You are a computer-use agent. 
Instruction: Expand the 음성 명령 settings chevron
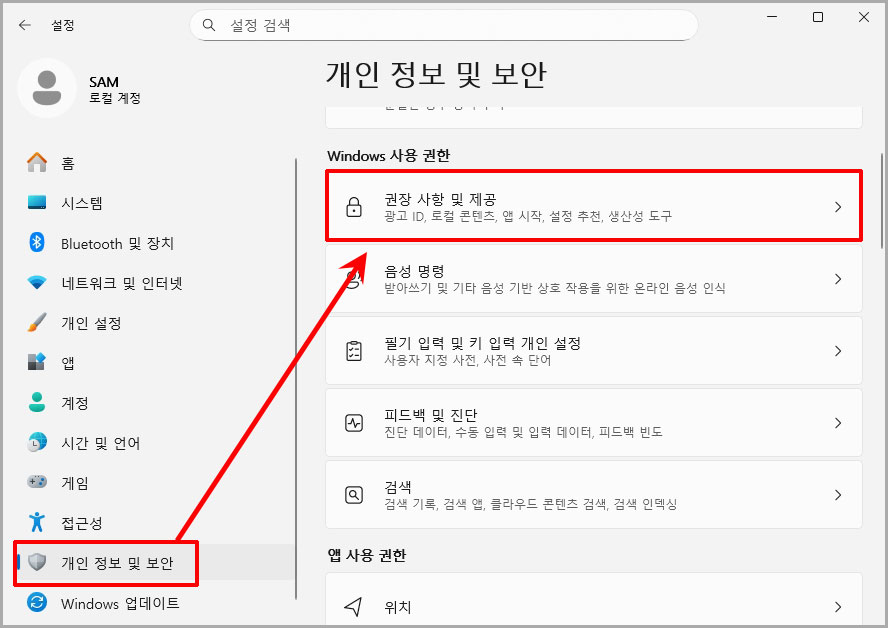pyautogui.click(x=838, y=279)
